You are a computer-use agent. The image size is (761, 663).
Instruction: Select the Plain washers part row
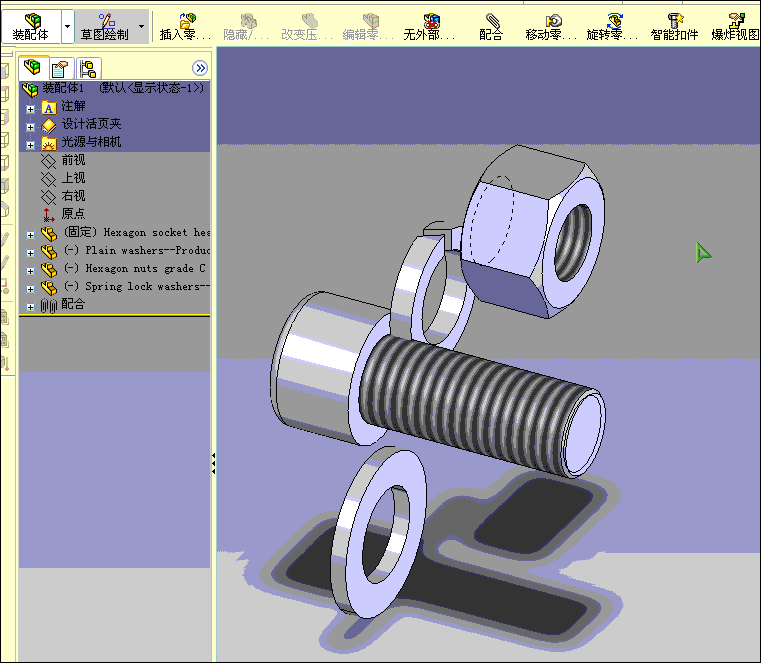pyautogui.click(x=137, y=250)
